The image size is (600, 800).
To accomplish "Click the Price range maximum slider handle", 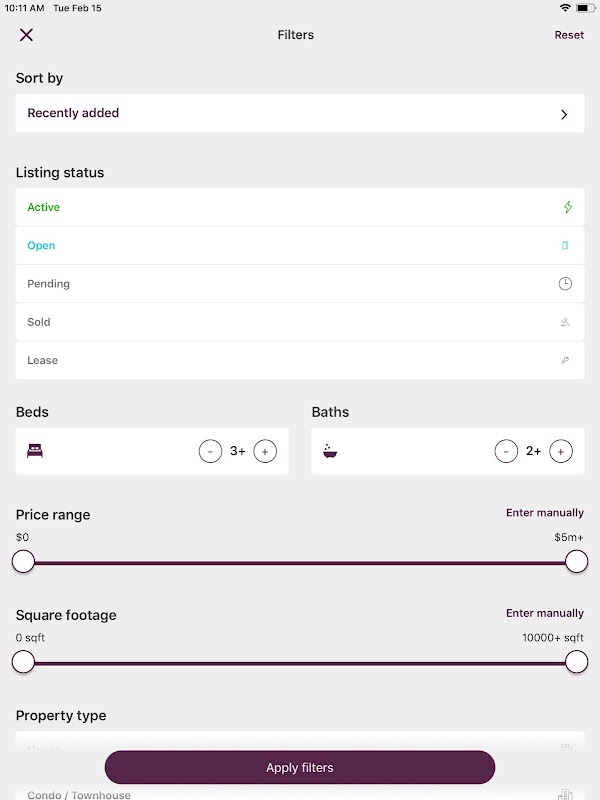I will tap(576, 562).
